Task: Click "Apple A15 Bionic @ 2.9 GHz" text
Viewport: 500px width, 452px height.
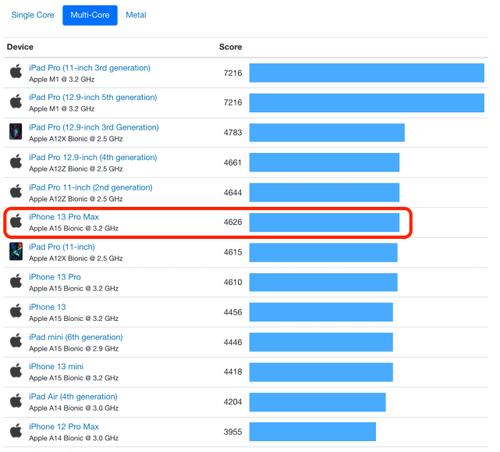Action: tap(74, 348)
